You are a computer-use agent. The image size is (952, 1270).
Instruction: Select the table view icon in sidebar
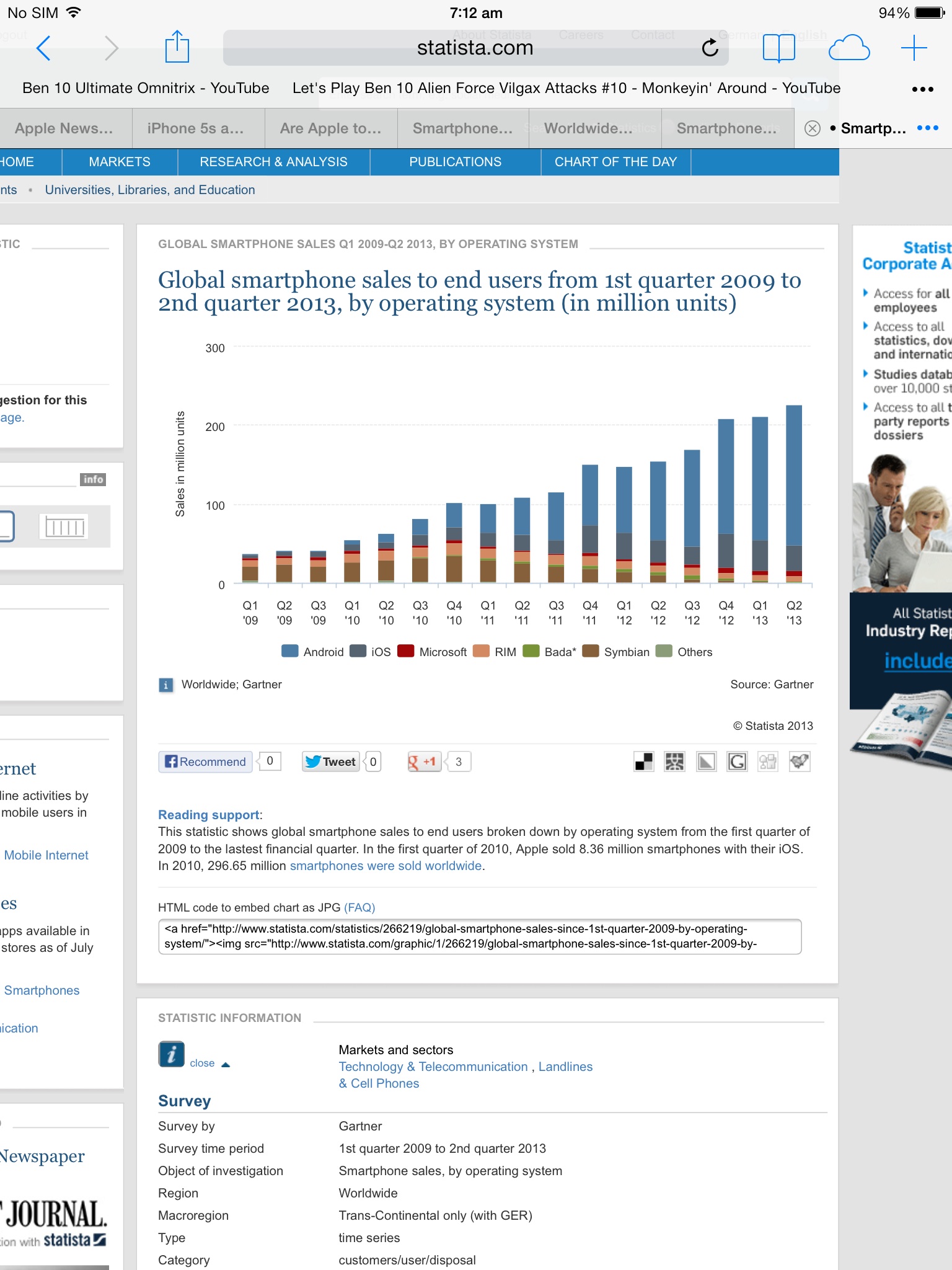pyautogui.click(x=64, y=526)
